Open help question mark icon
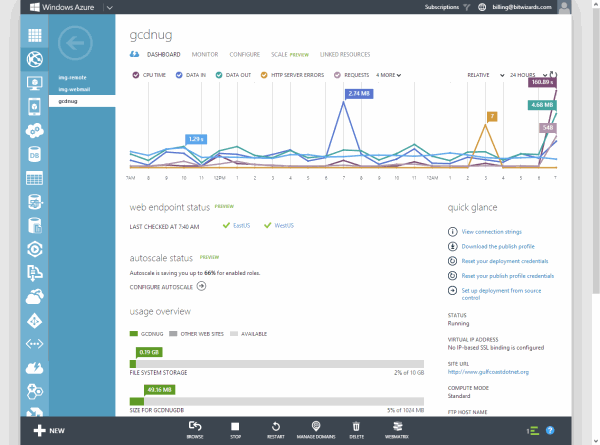This screenshot has height=445, width=600. tap(550, 430)
